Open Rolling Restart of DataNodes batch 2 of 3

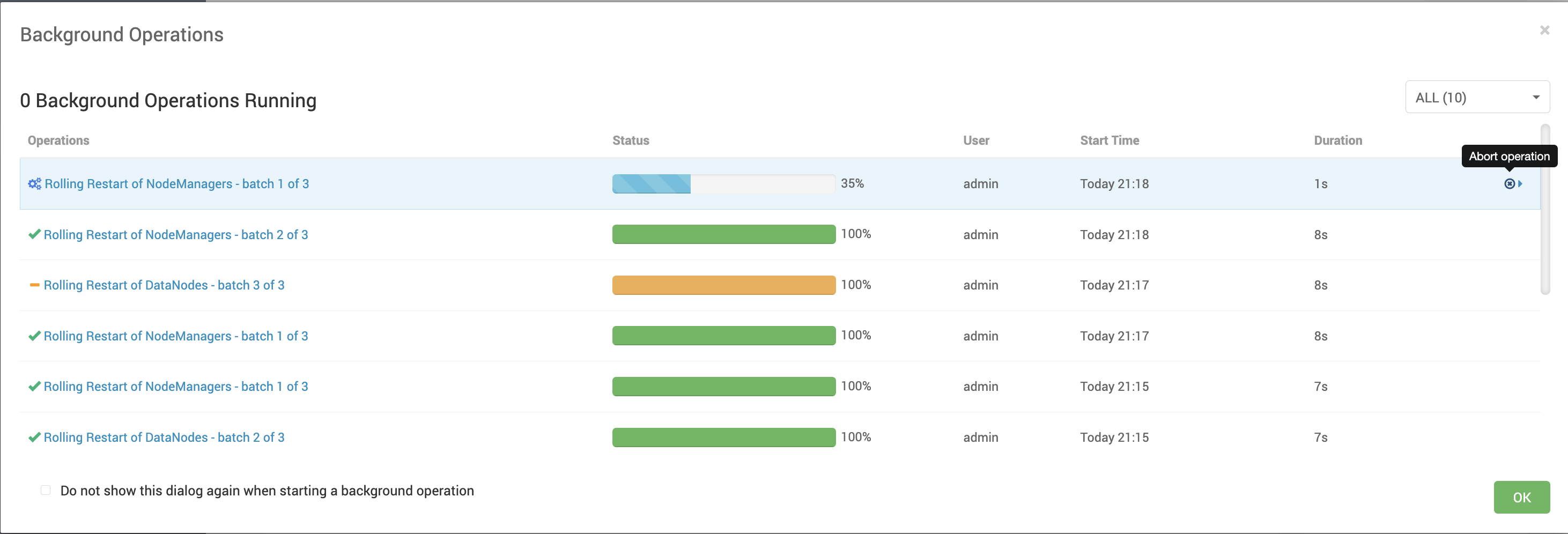point(164,437)
